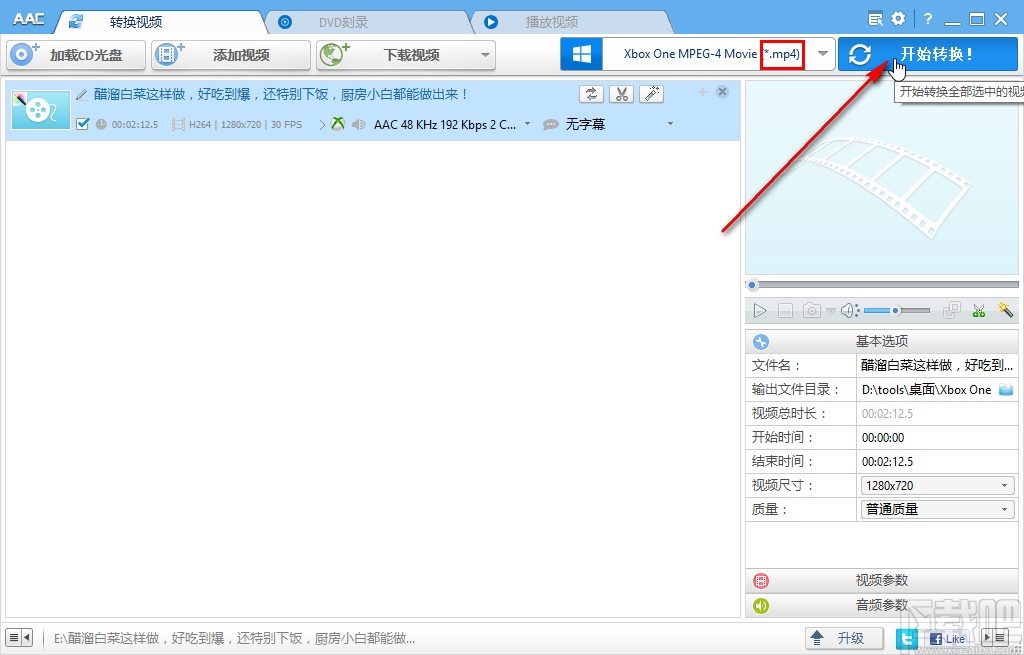The image size is (1024, 655).
Task: Click the swap/convert arrows icon on the video row
Action: [x=591, y=93]
